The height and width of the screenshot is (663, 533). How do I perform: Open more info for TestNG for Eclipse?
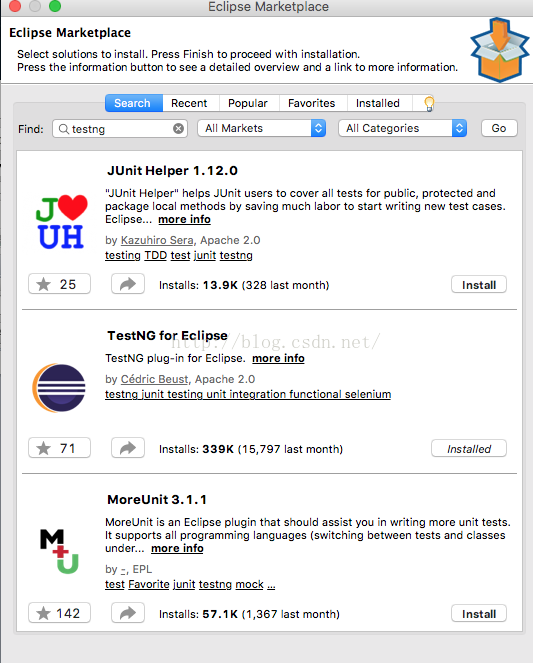coord(278,358)
